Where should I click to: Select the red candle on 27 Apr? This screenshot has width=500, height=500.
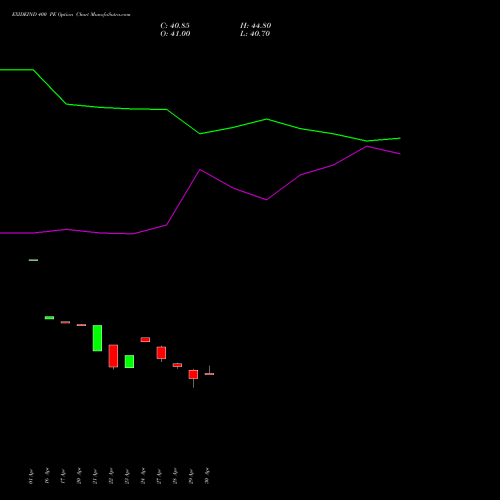[x=161, y=353]
